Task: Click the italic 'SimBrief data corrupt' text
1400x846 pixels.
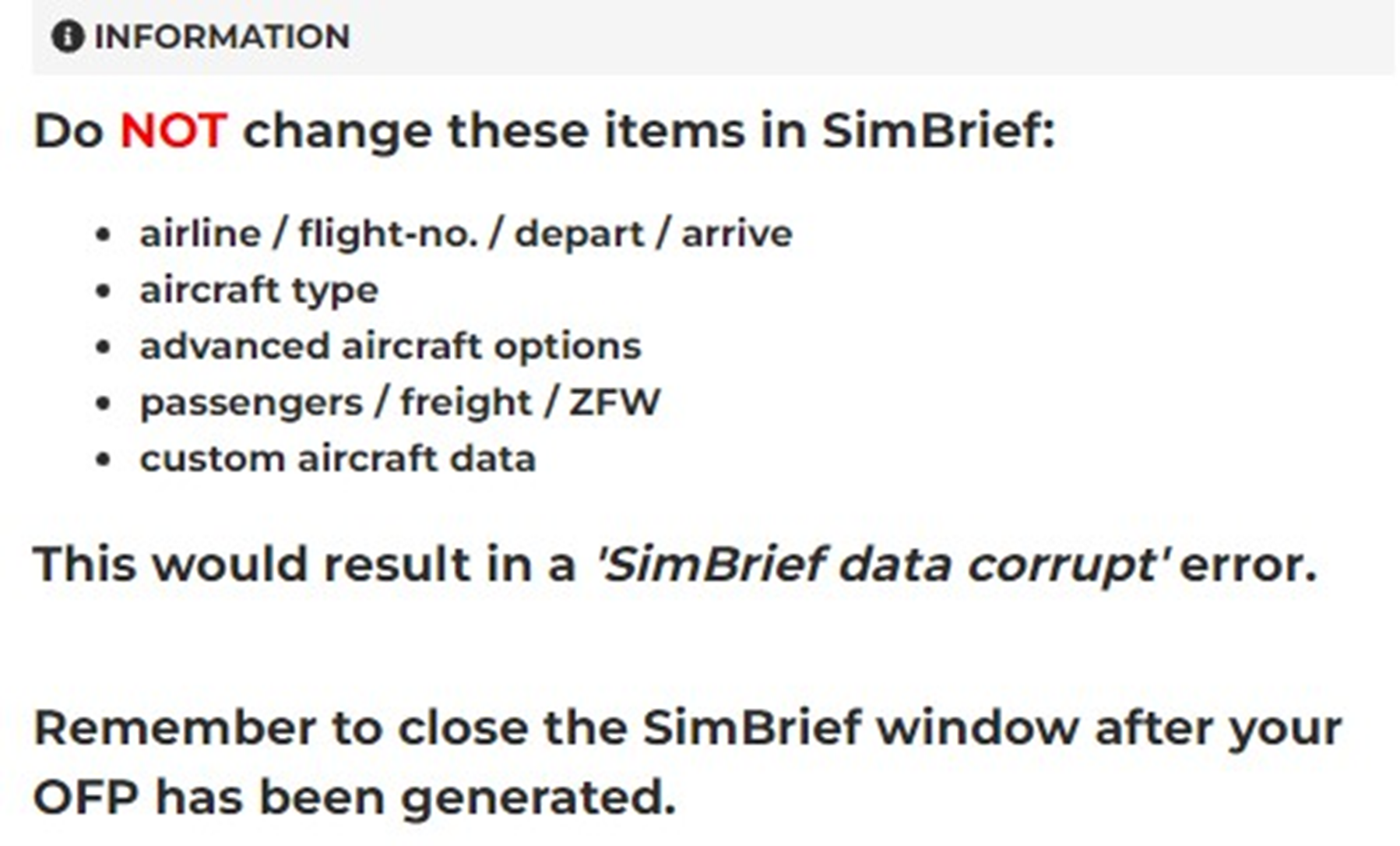Action: click(x=881, y=564)
